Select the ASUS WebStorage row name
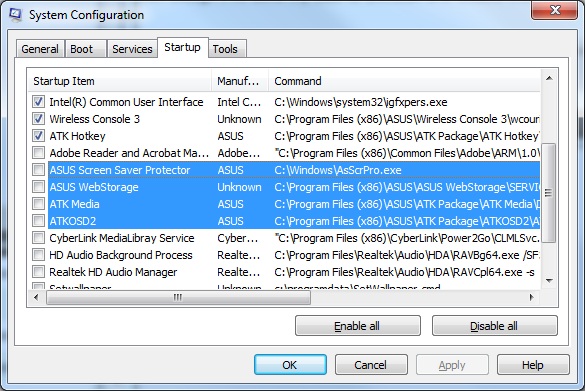Viewport: 586px width, 392px height. 94,187
